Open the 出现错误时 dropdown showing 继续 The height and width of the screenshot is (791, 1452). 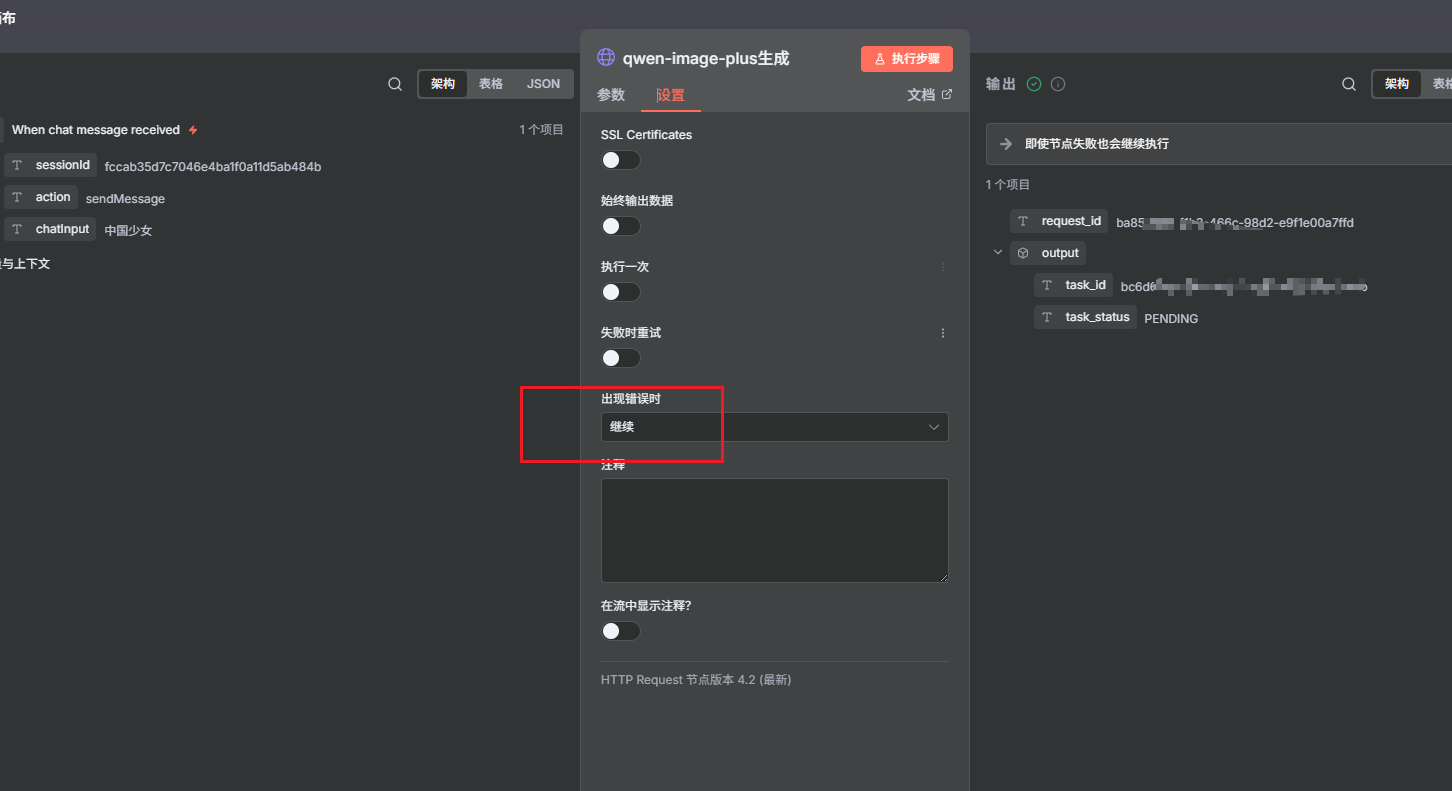coord(774,427)
